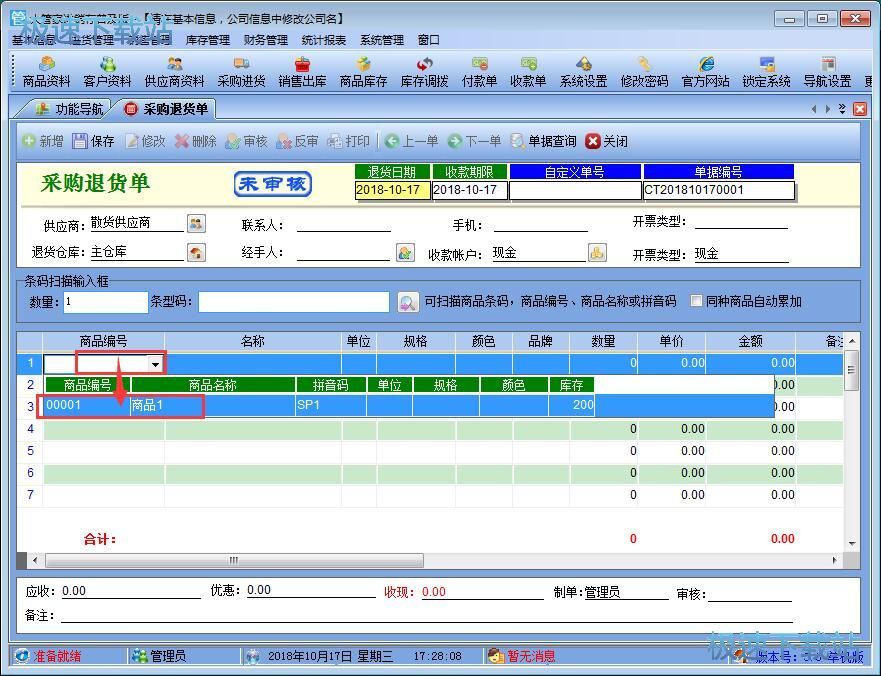Screen dimensions: 881x676
Task: Click the 数量 input in barcode scan box
Action: click(106, 302)
